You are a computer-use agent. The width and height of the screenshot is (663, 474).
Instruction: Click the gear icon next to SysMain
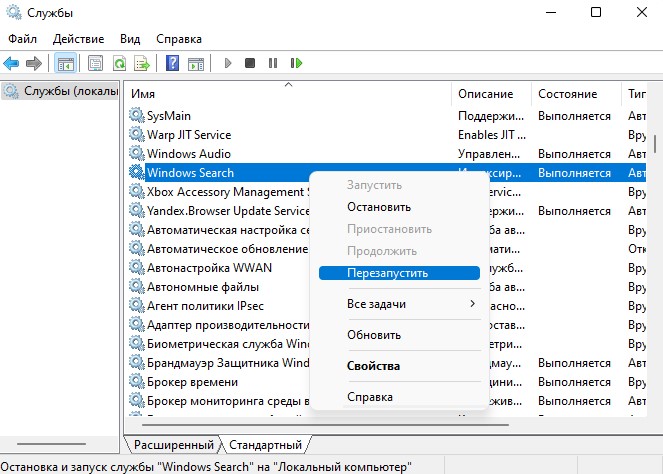[137, 115]
